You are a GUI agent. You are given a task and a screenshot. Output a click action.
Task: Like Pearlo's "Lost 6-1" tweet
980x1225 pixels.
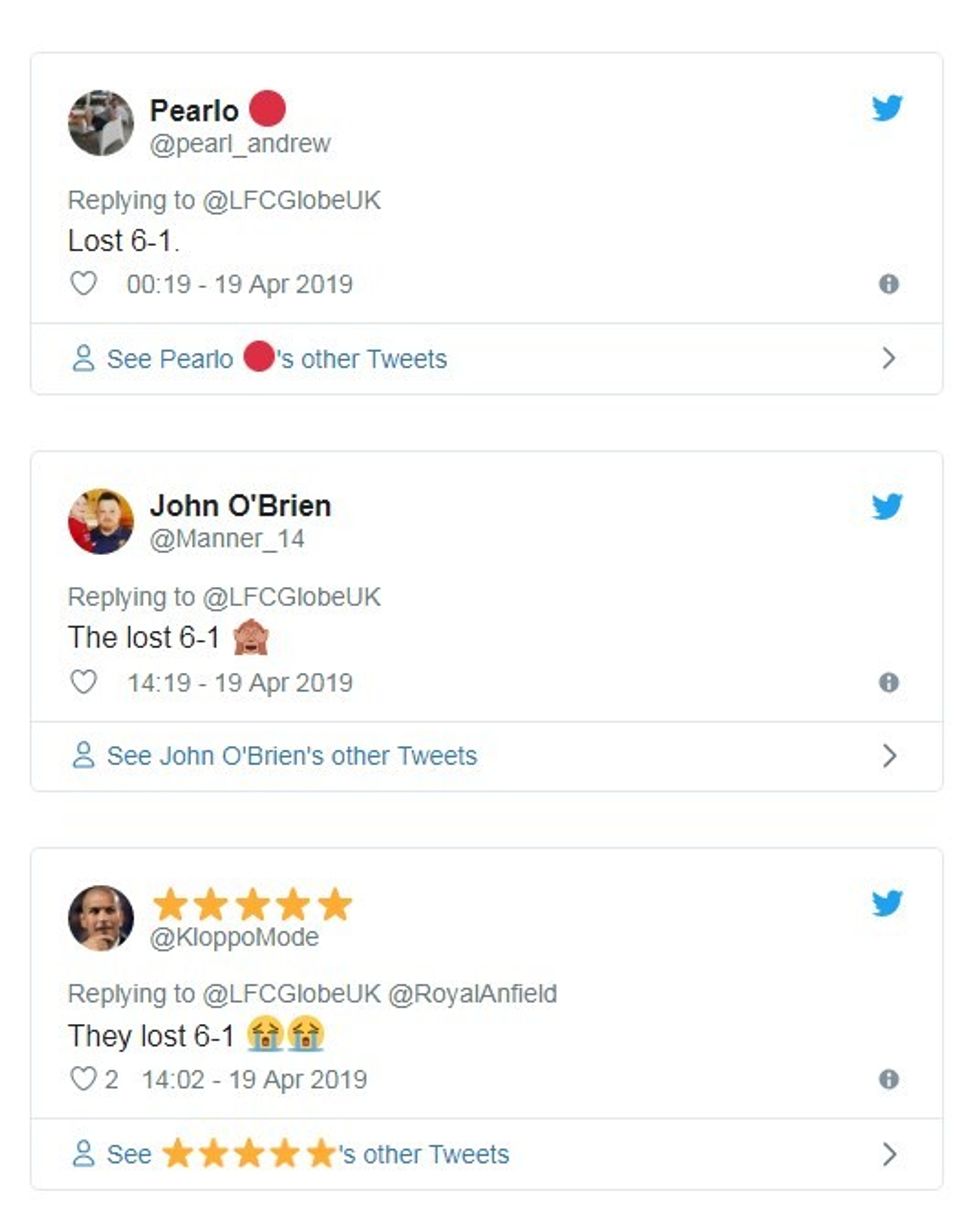pyautogui.click(x=83, y=284)
